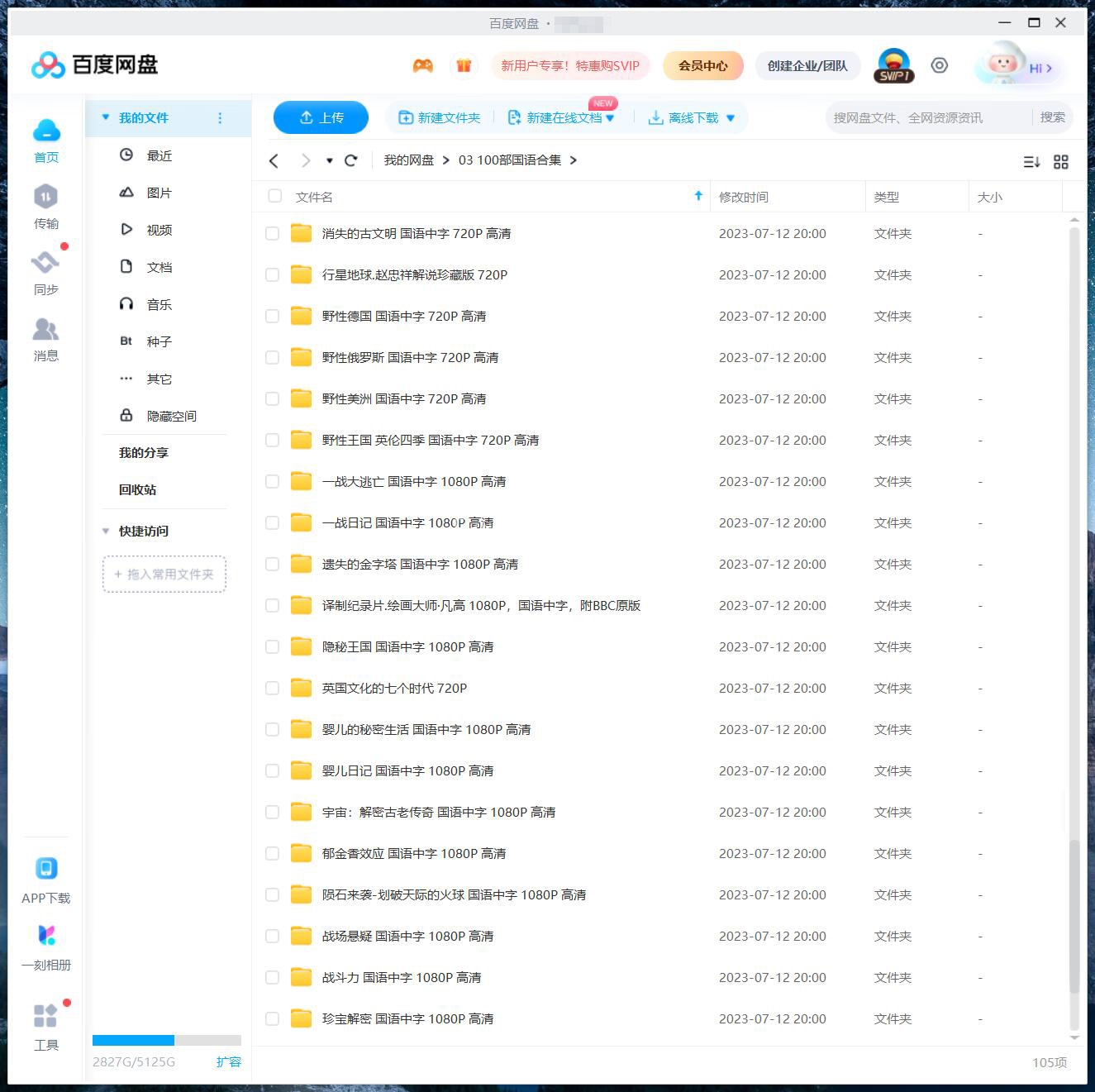Open the 新建在线文档 dropdown arrow
Viewport: 1095px width, 1092px height.
[x=611, y=117]
